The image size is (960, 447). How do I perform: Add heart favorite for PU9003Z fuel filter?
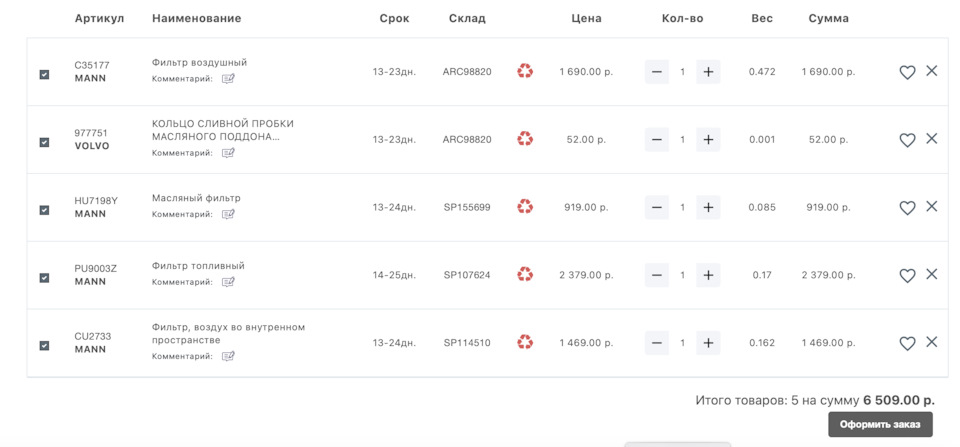(x=907, y=276)
